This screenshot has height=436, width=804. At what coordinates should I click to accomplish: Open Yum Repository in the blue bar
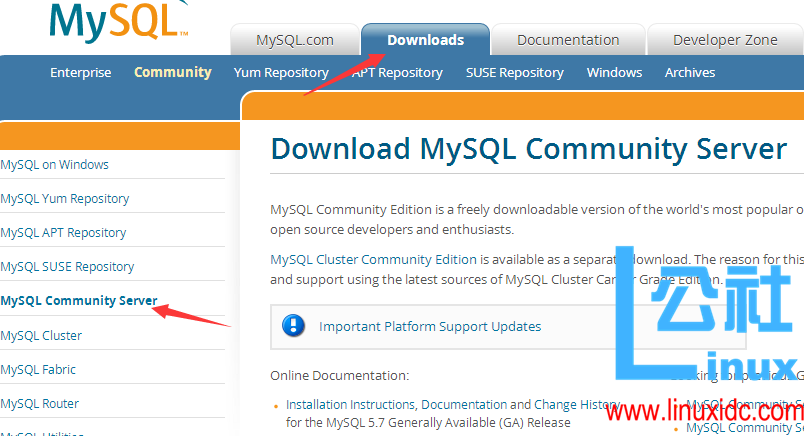click(x=281, y=73)
